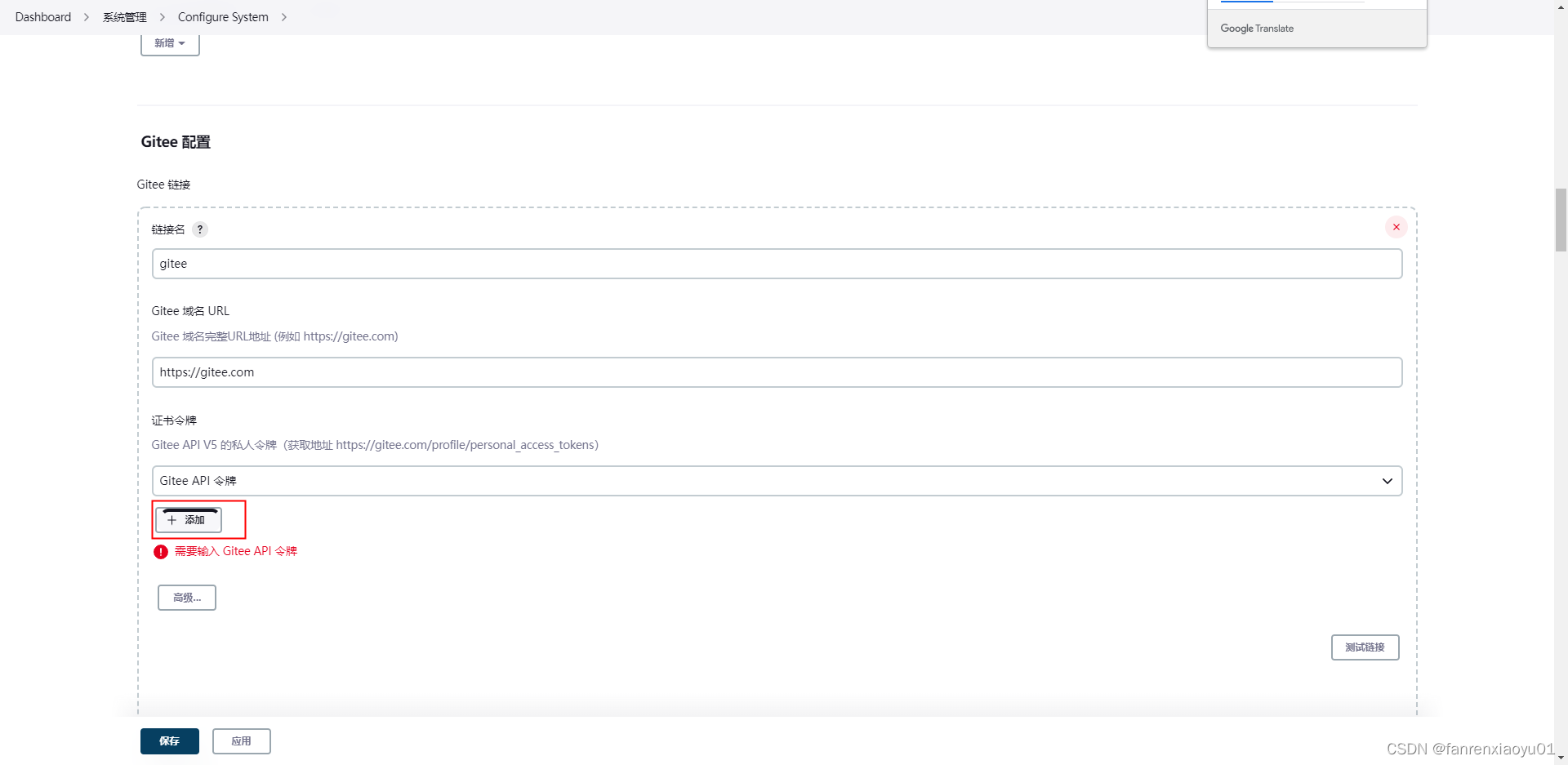The image size is (1568, 765).
Task: Click the red error icon beside token warning
Action: click(x=161, y=552)
